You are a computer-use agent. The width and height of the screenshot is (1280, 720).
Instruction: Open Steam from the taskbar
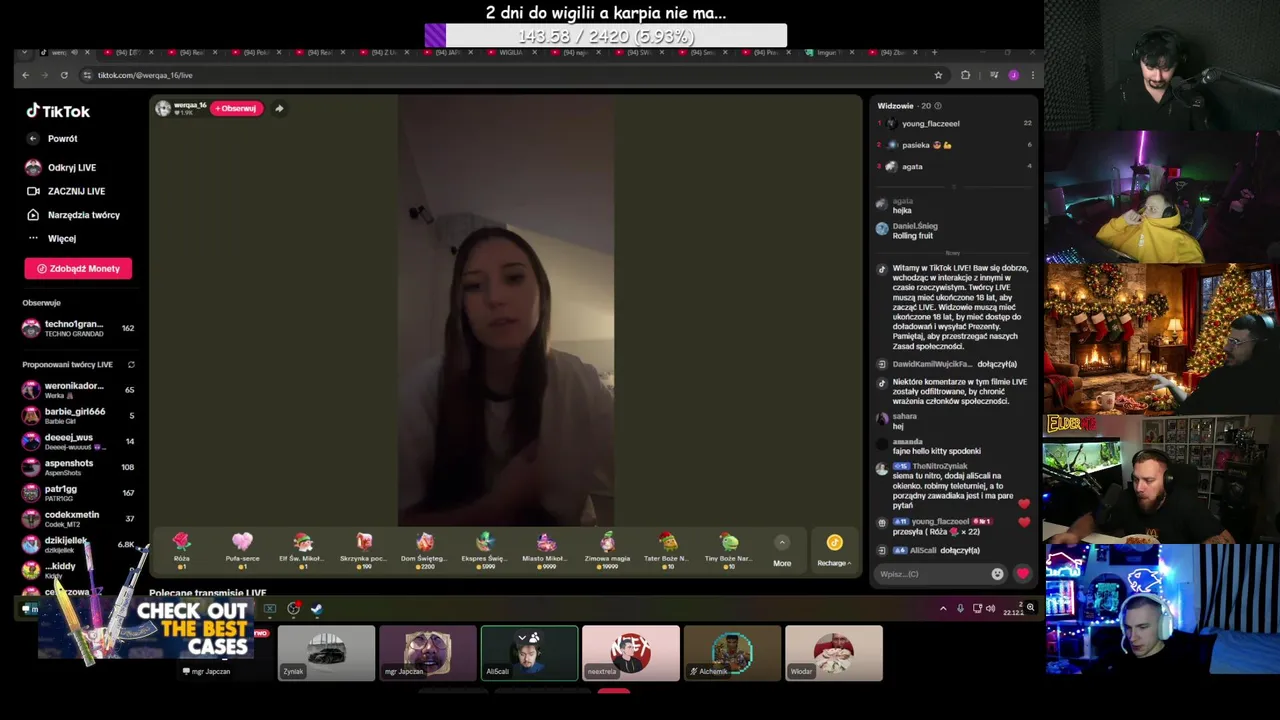(317, 608)
